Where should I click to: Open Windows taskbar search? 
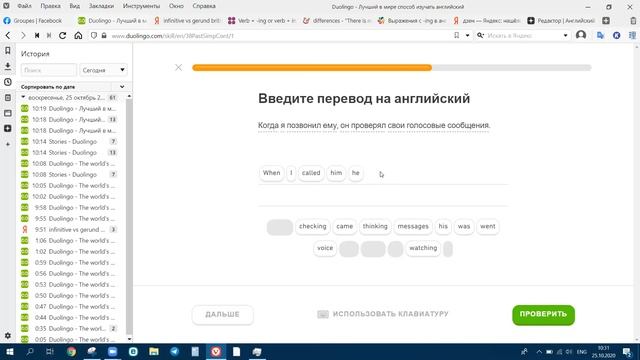click(30, 351)
